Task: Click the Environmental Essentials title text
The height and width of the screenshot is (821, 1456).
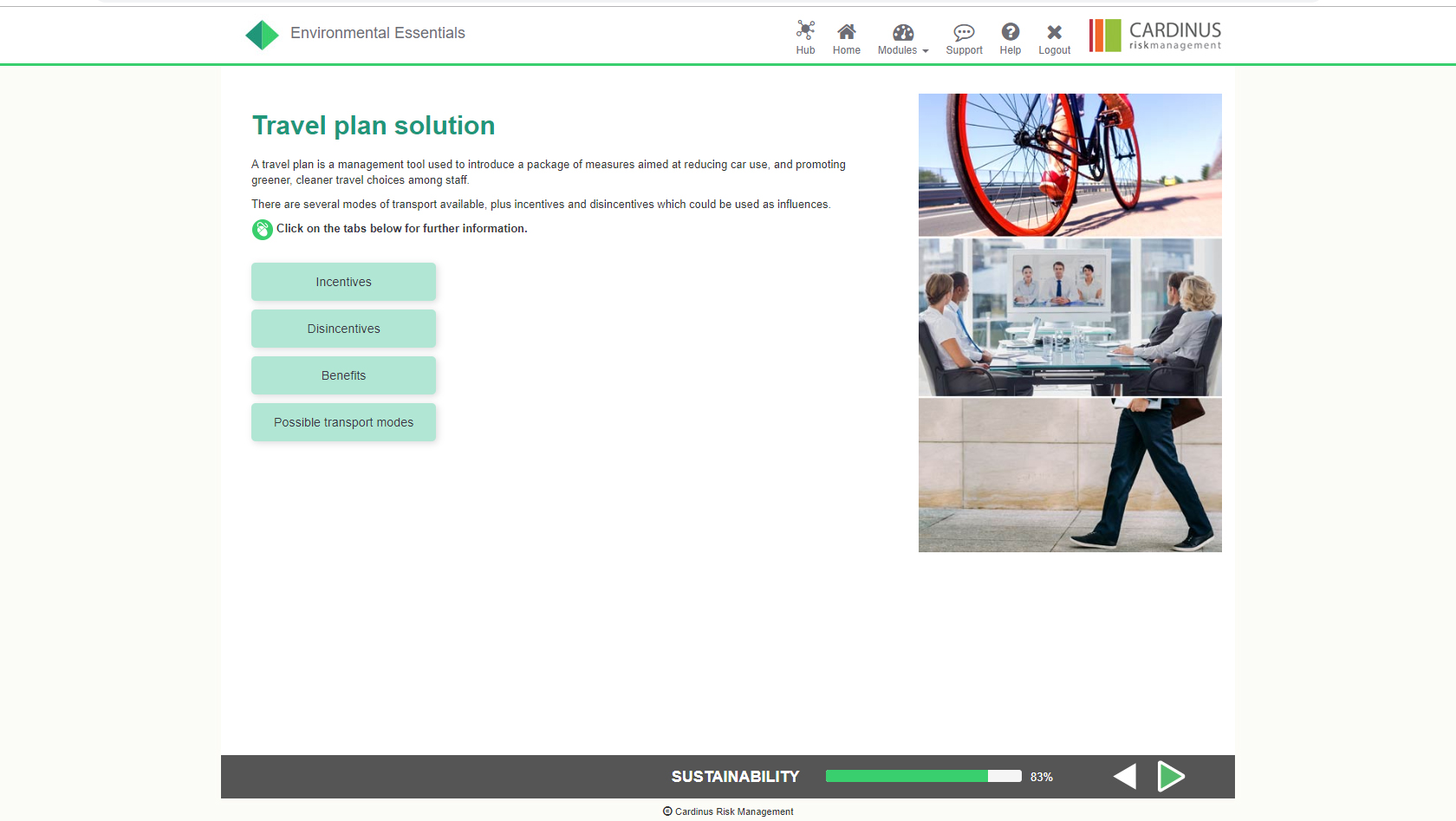Action: click(378, 33)
